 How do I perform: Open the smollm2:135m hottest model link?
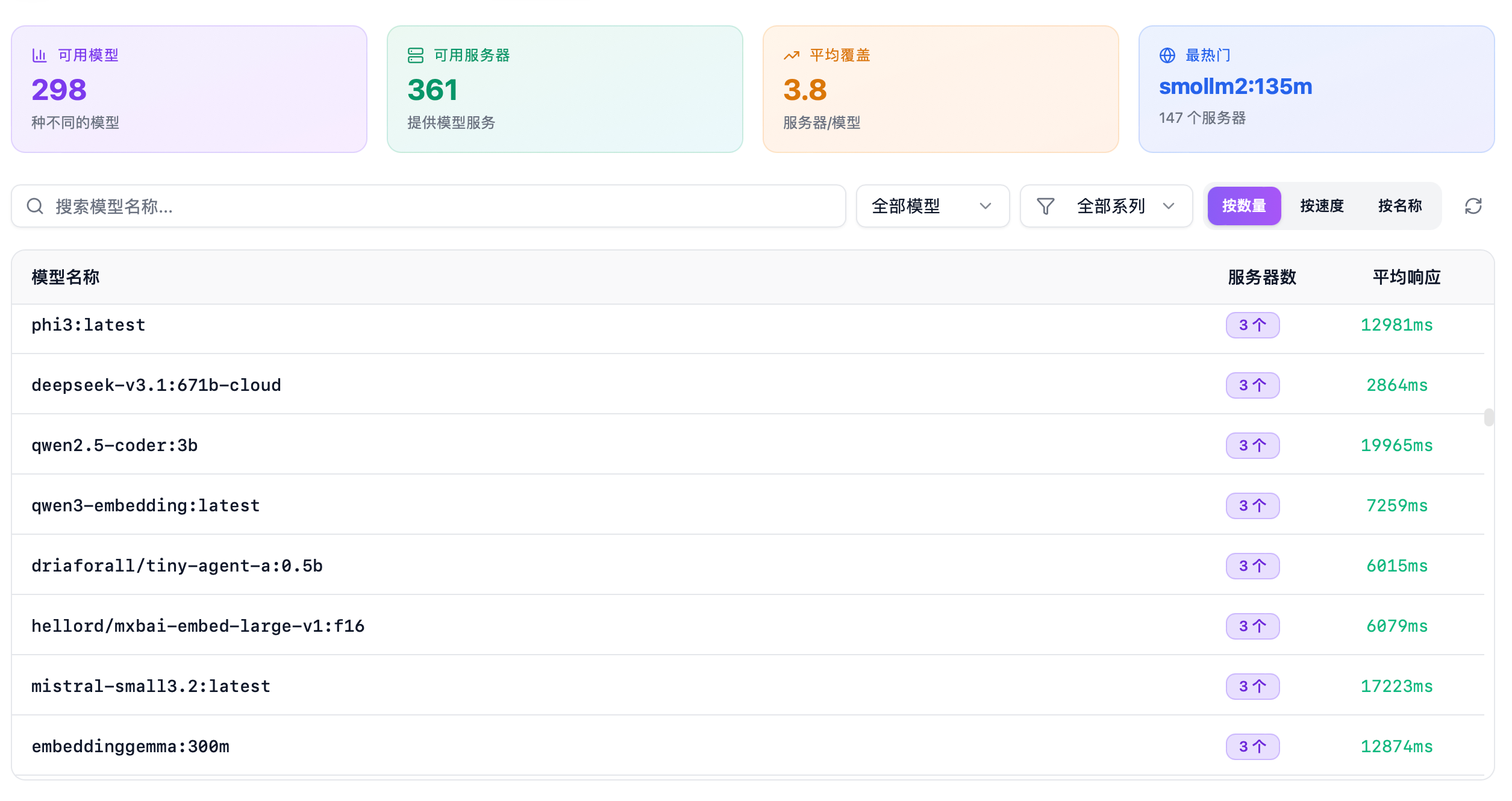coord(1235,87)
